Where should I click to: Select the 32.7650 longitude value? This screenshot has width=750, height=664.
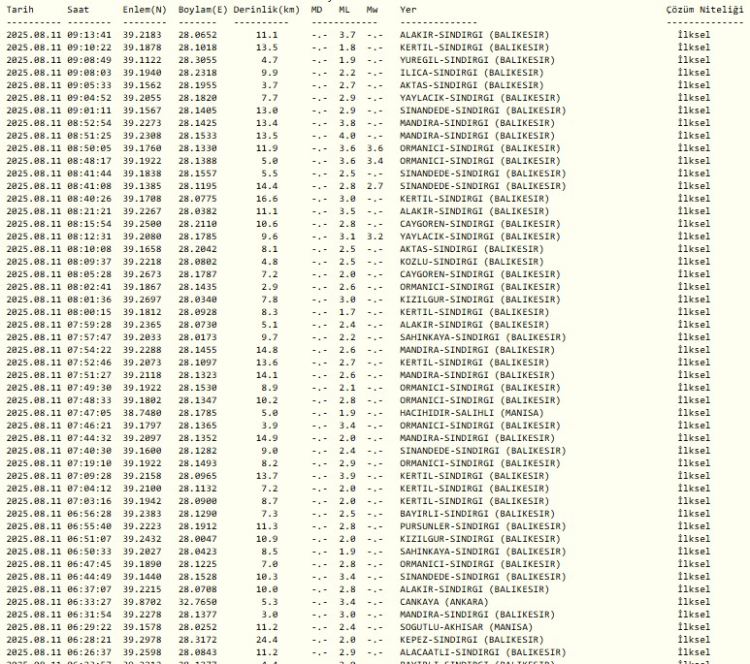(x=204, y=602)
